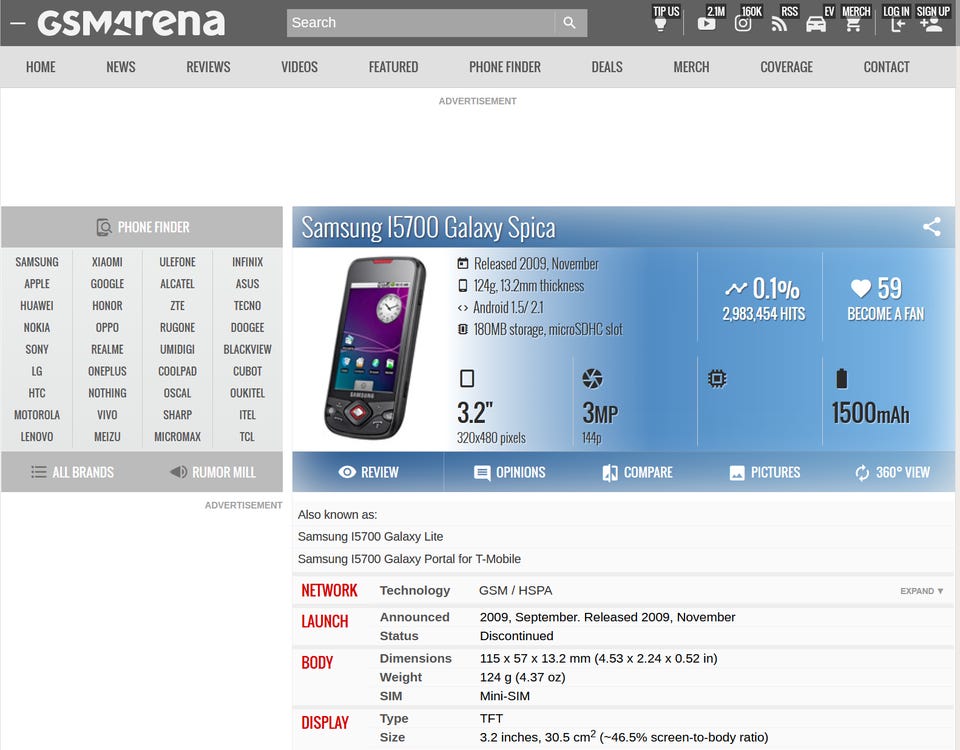Switch to the Opinions tab
960x750 pixels.
[509, 472]
